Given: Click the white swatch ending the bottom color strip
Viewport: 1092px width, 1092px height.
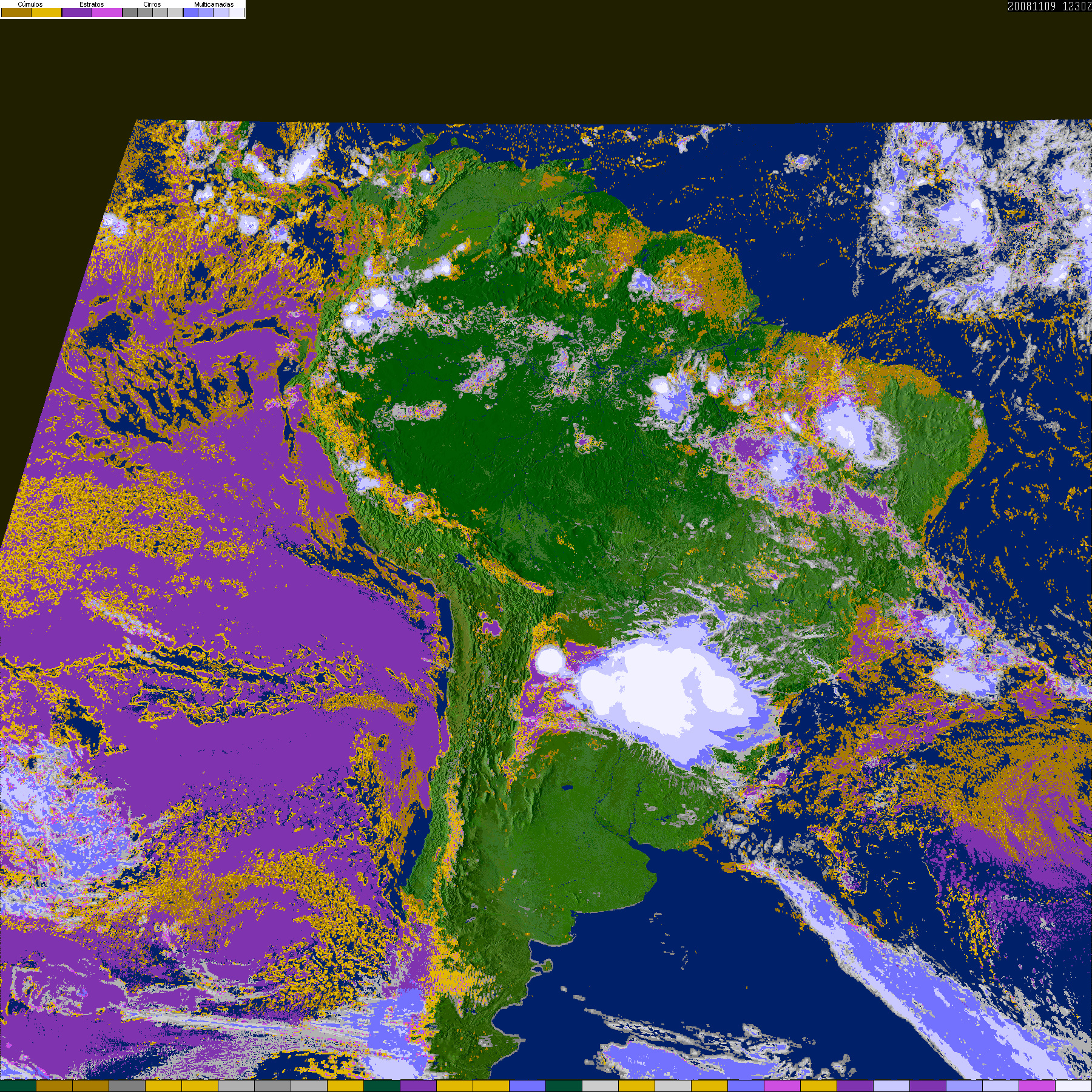Looking at the screenshot, I should 1074,1086.
